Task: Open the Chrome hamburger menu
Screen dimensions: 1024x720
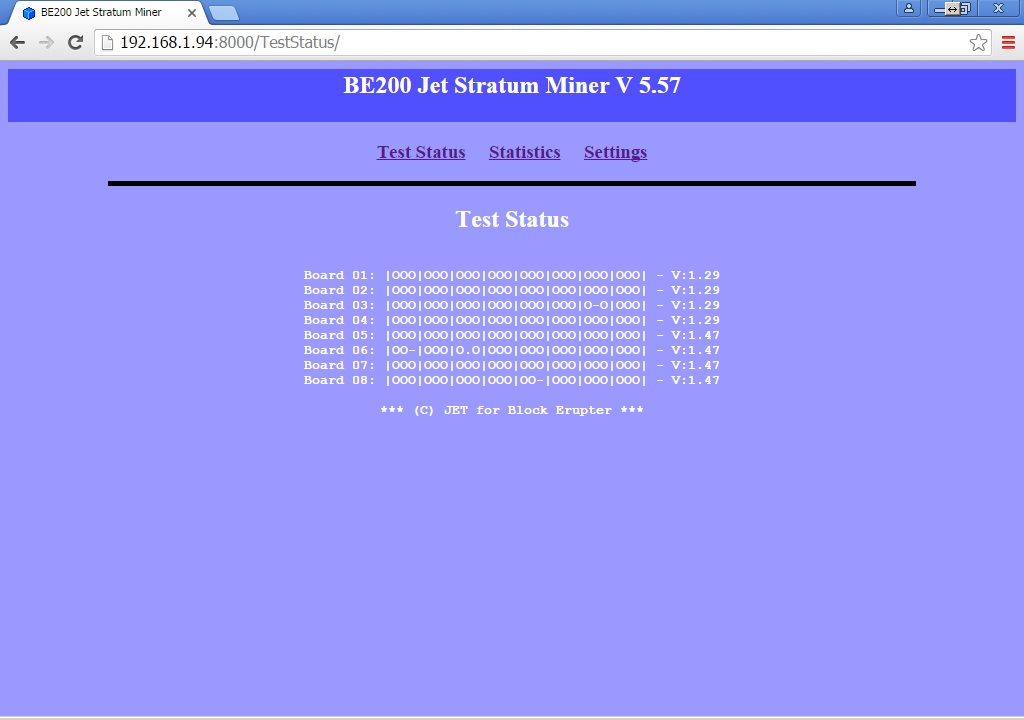Action: (1008, 42)
